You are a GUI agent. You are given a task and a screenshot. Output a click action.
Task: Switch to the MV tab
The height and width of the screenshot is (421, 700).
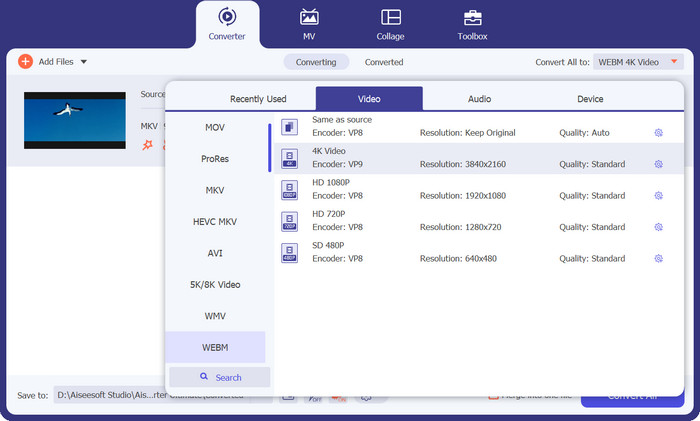(x=309, y=25)
